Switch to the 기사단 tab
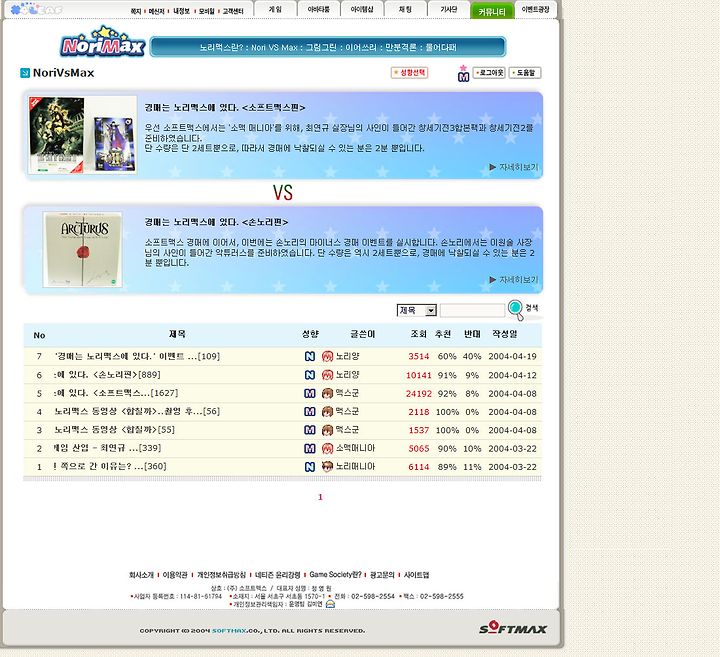This screenshot has width=720, height=657. 449,9
